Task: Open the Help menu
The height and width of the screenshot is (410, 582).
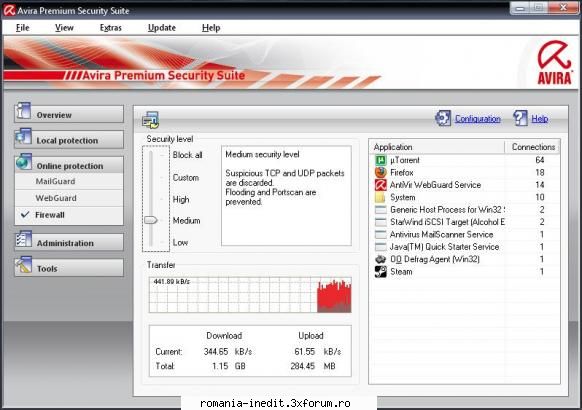Action: [211, 28]
